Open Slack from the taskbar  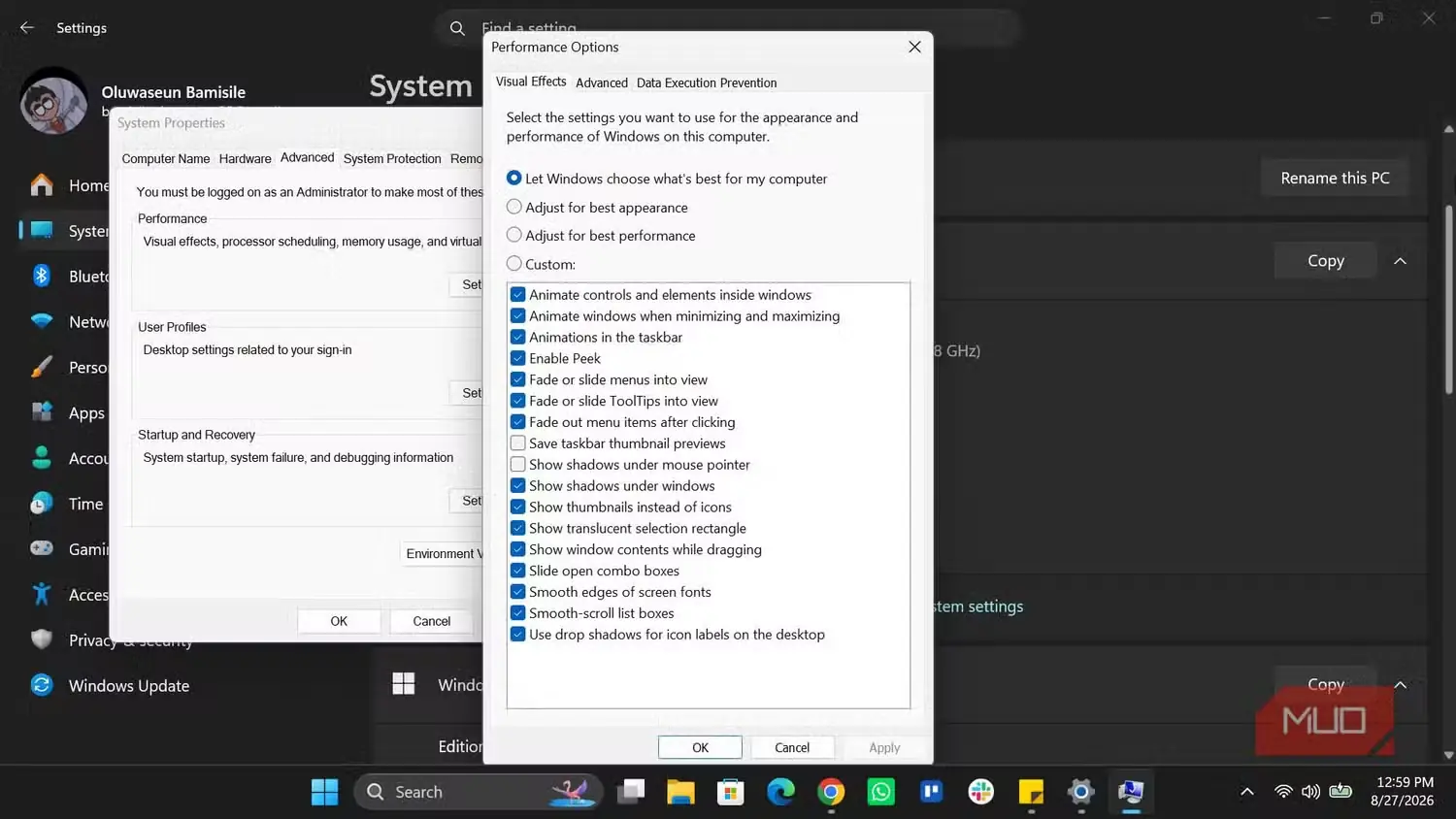click(981, 792)
